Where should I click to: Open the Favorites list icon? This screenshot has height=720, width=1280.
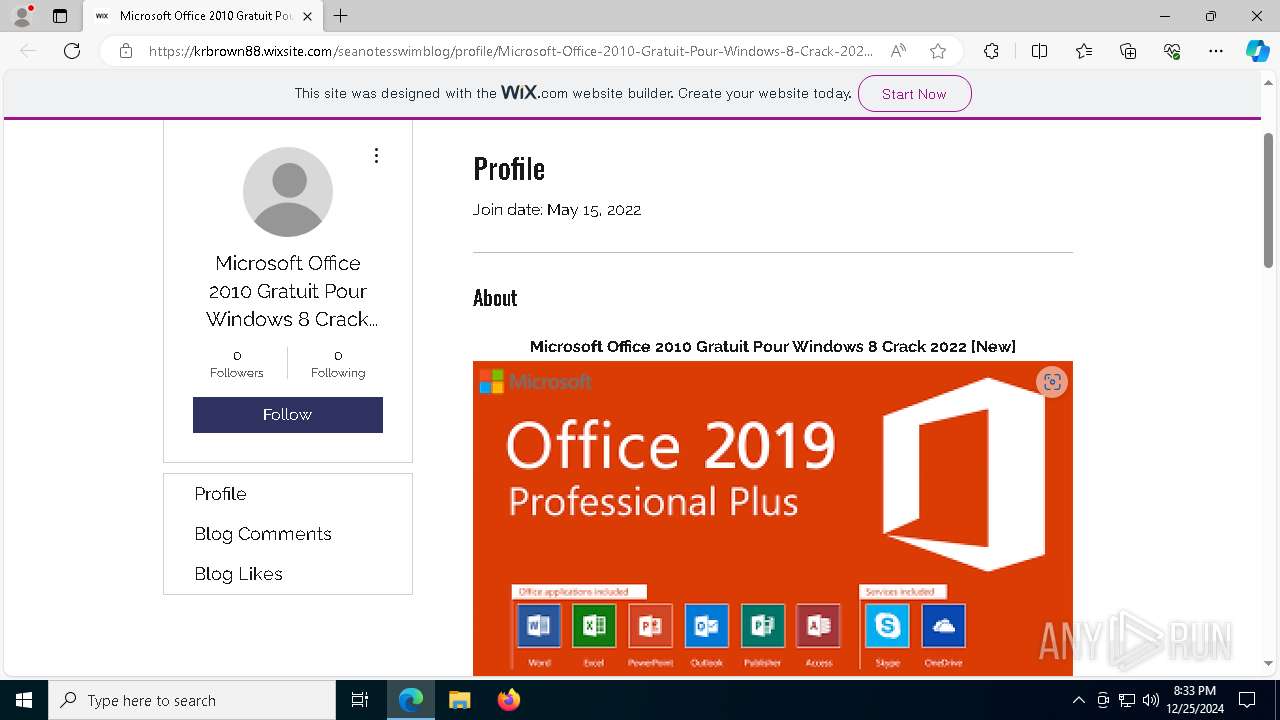1084,51
